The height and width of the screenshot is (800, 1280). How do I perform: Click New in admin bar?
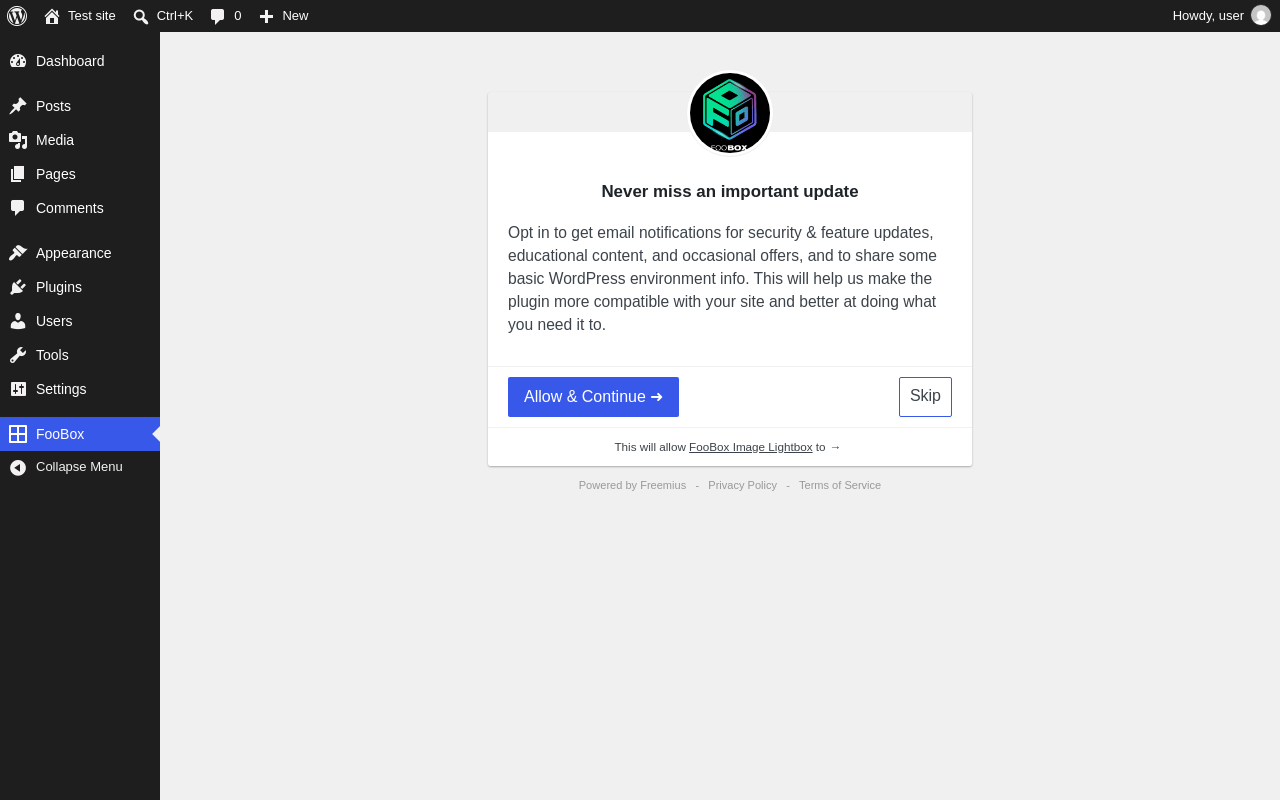click(295, 16)
